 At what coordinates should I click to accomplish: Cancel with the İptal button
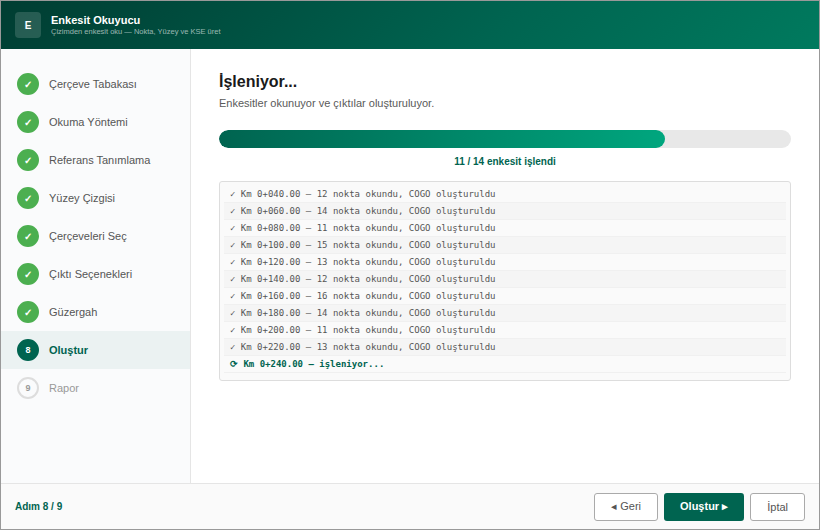pyautogui.click(x=777, y=506)
